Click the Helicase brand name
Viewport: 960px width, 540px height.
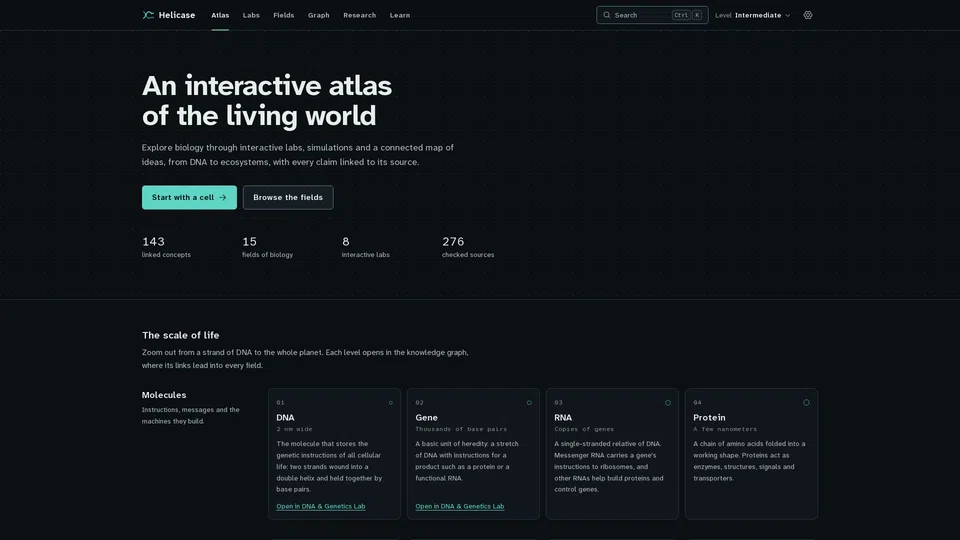[x=176, y=15]
